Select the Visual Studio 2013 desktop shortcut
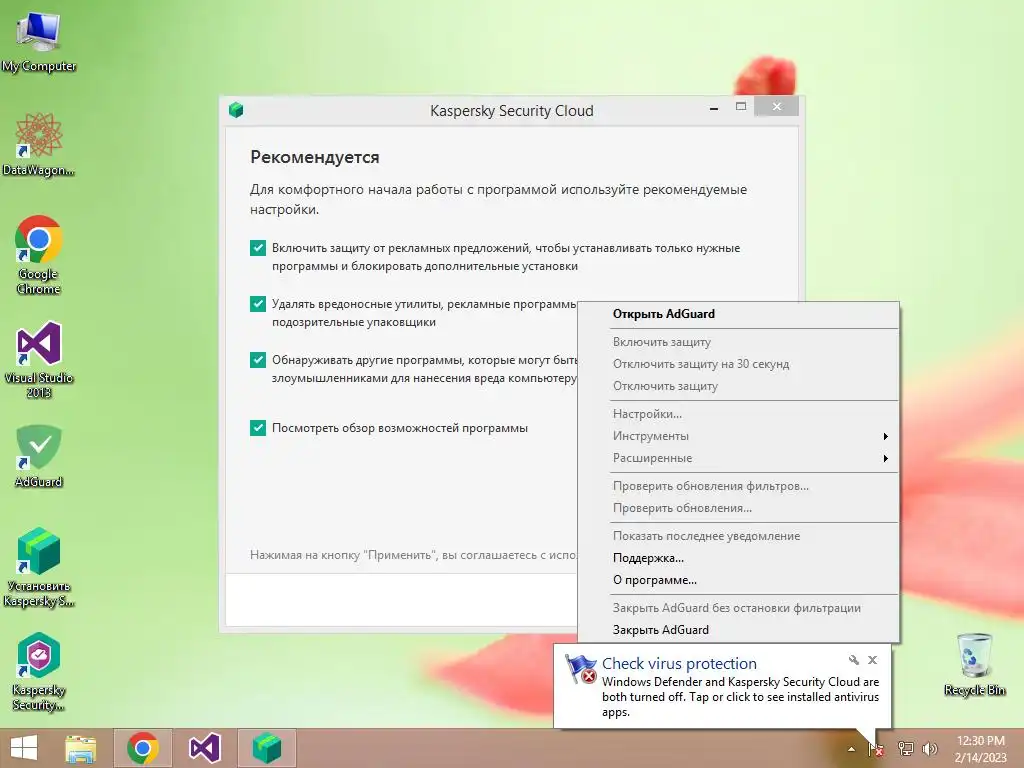Viewport: 1024px width, 768px height. pos(39,359)
